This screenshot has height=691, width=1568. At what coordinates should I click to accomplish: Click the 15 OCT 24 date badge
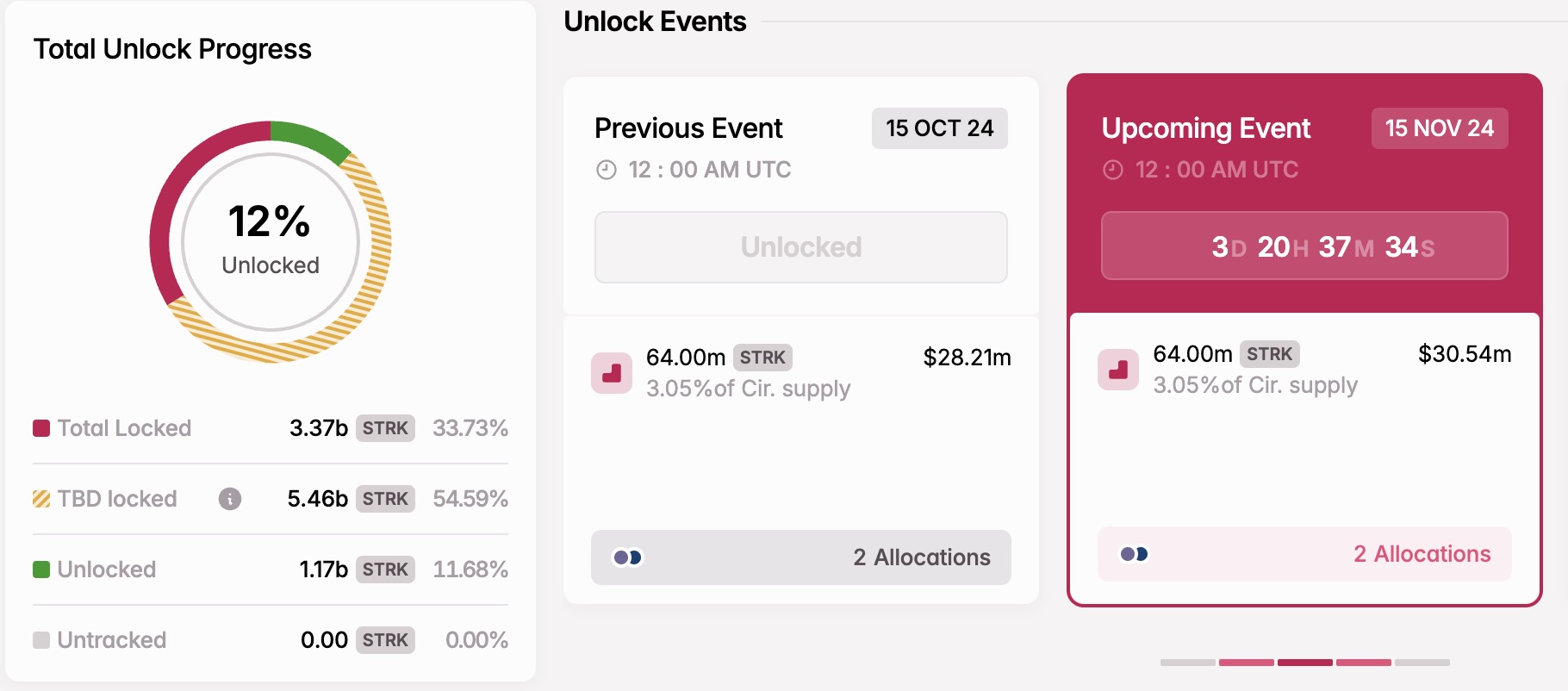940,128
